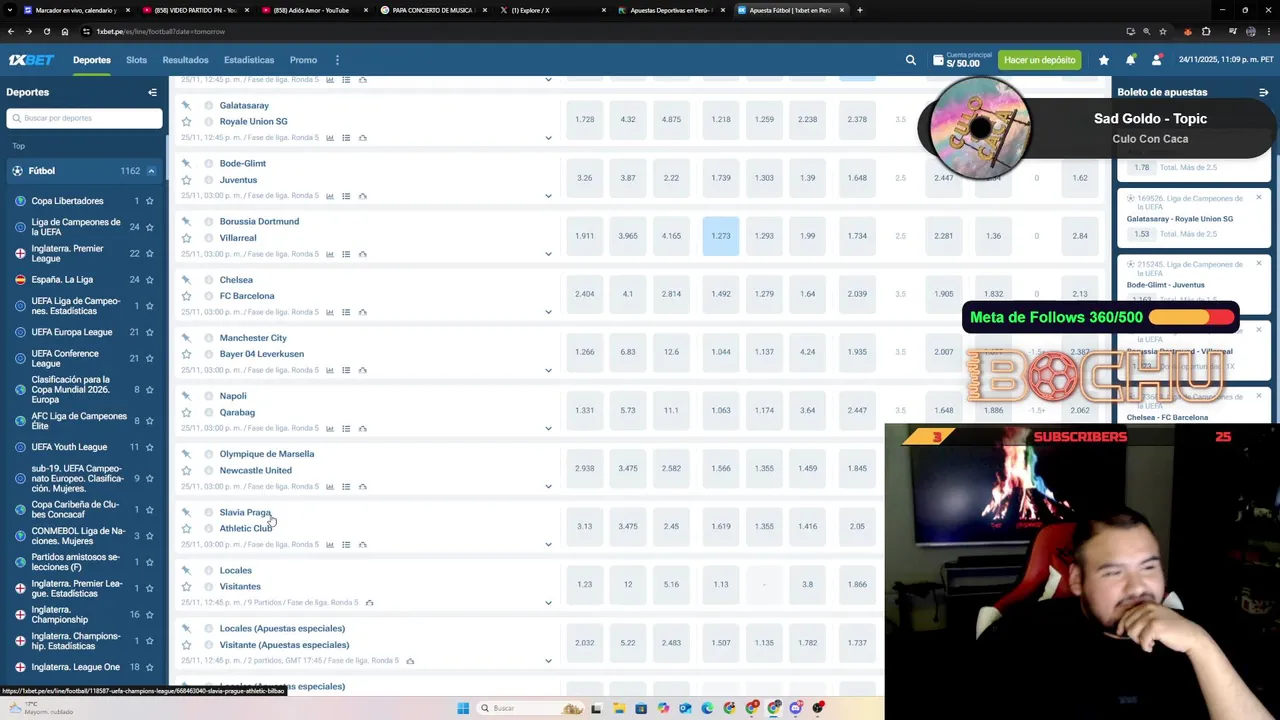Select odds 1.273 for Borussia Dortmund match
The width and height of the screenshot is (1280, 720).
(721, 236)
